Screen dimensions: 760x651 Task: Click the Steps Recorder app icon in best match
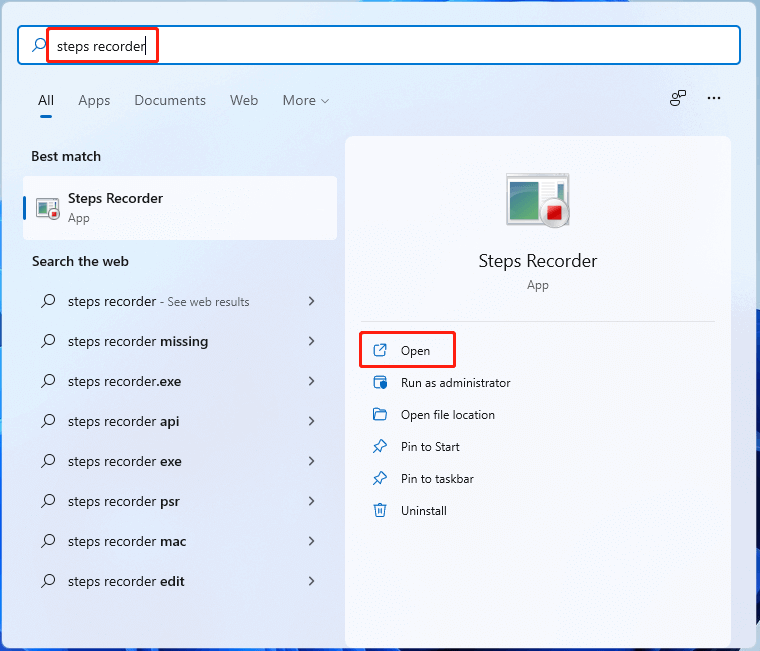tap(48, 208)
